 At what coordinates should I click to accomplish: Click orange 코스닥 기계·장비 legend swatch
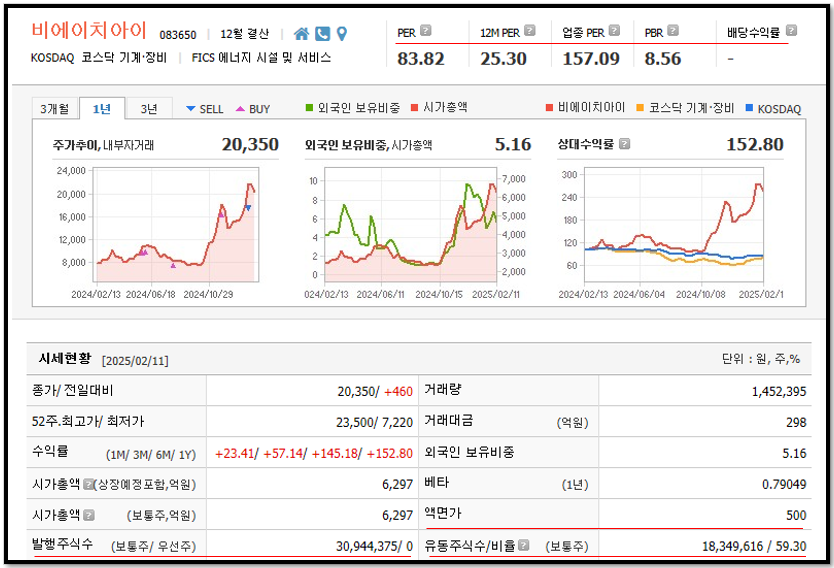(x=640, y=108)
